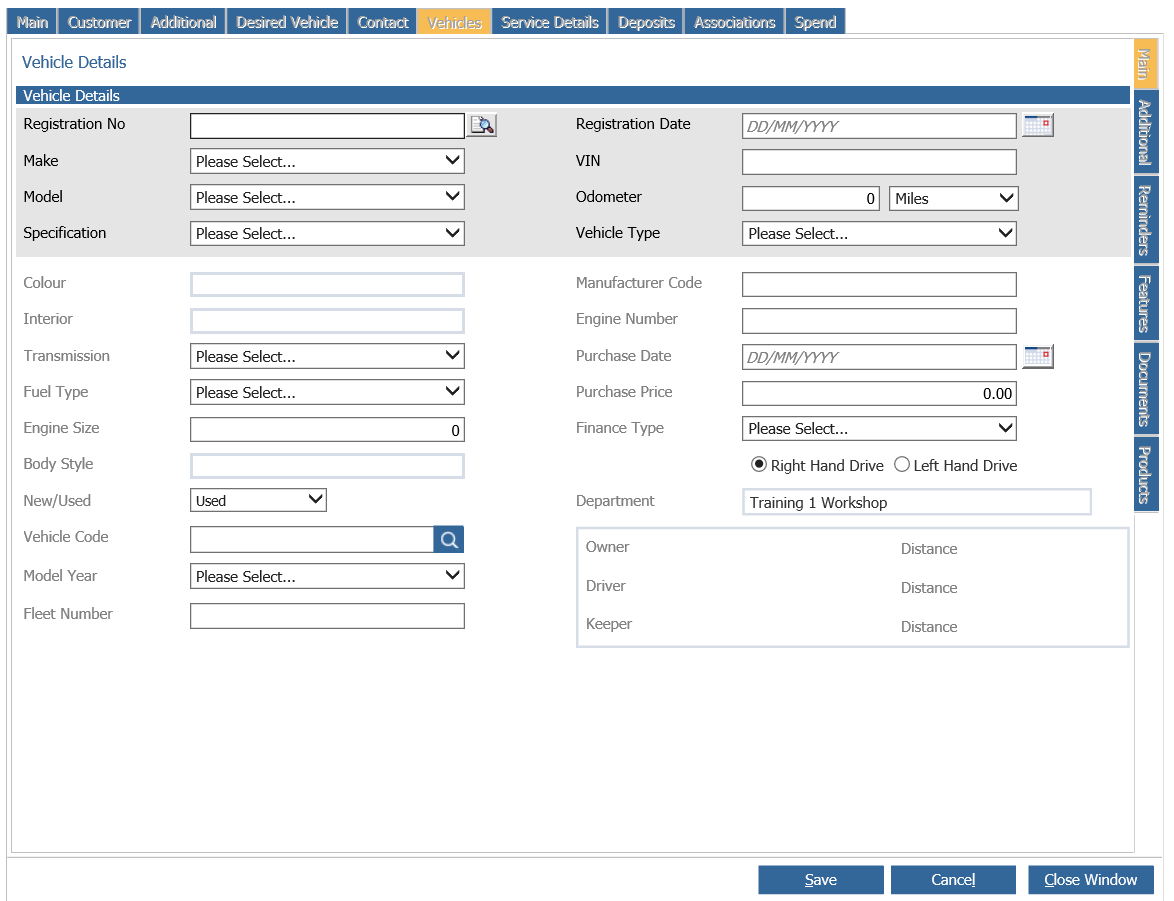1174x901 pixels.
Task: Expand the Make dropdown
Action: coord(327,161)
